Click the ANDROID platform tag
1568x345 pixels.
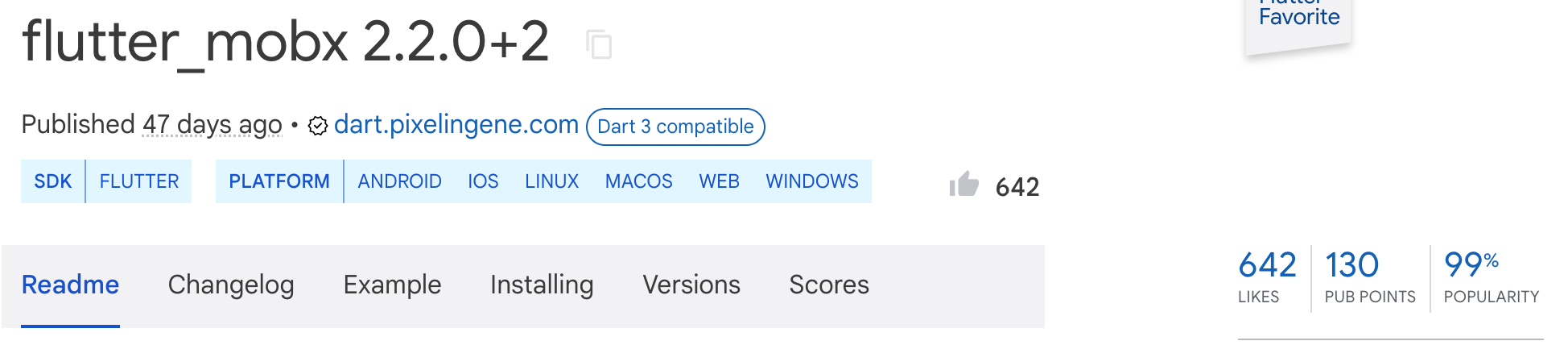coord(399,181)
